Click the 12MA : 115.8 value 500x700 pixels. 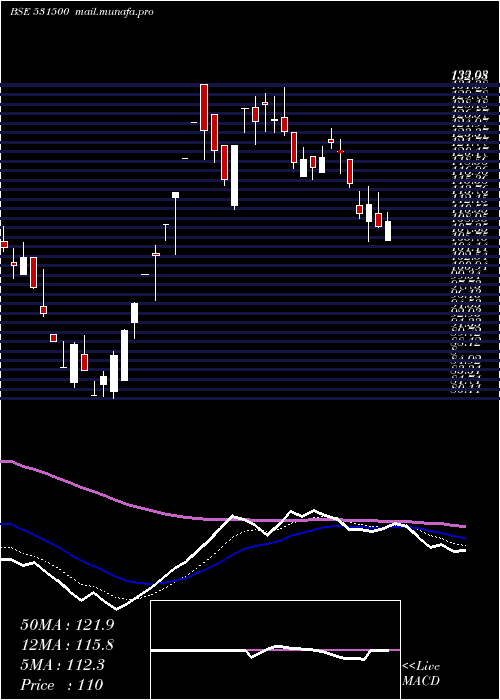(x=67, y=645)
